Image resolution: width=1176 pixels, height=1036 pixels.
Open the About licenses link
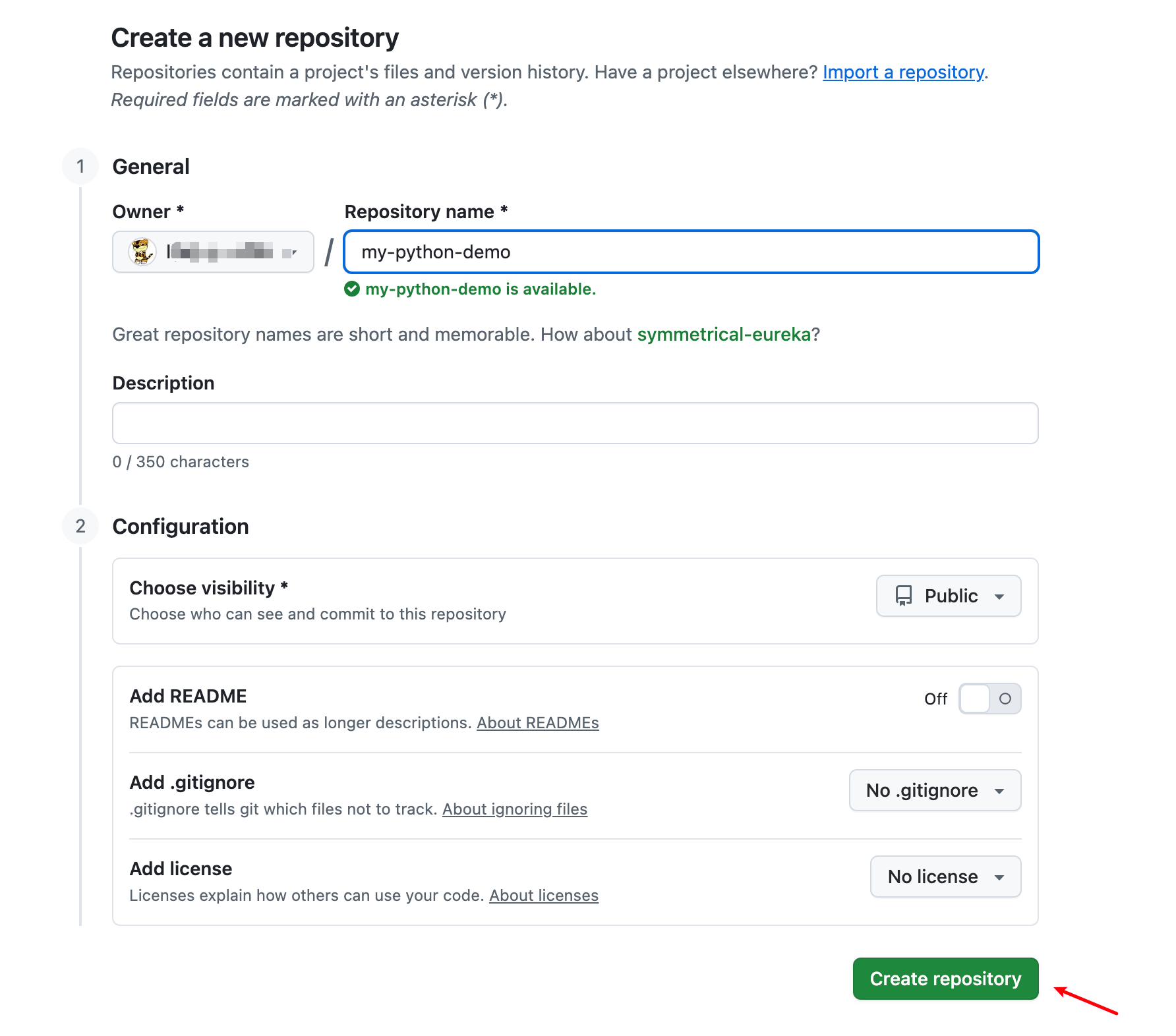pyautogui.click(x=543, y=896)
